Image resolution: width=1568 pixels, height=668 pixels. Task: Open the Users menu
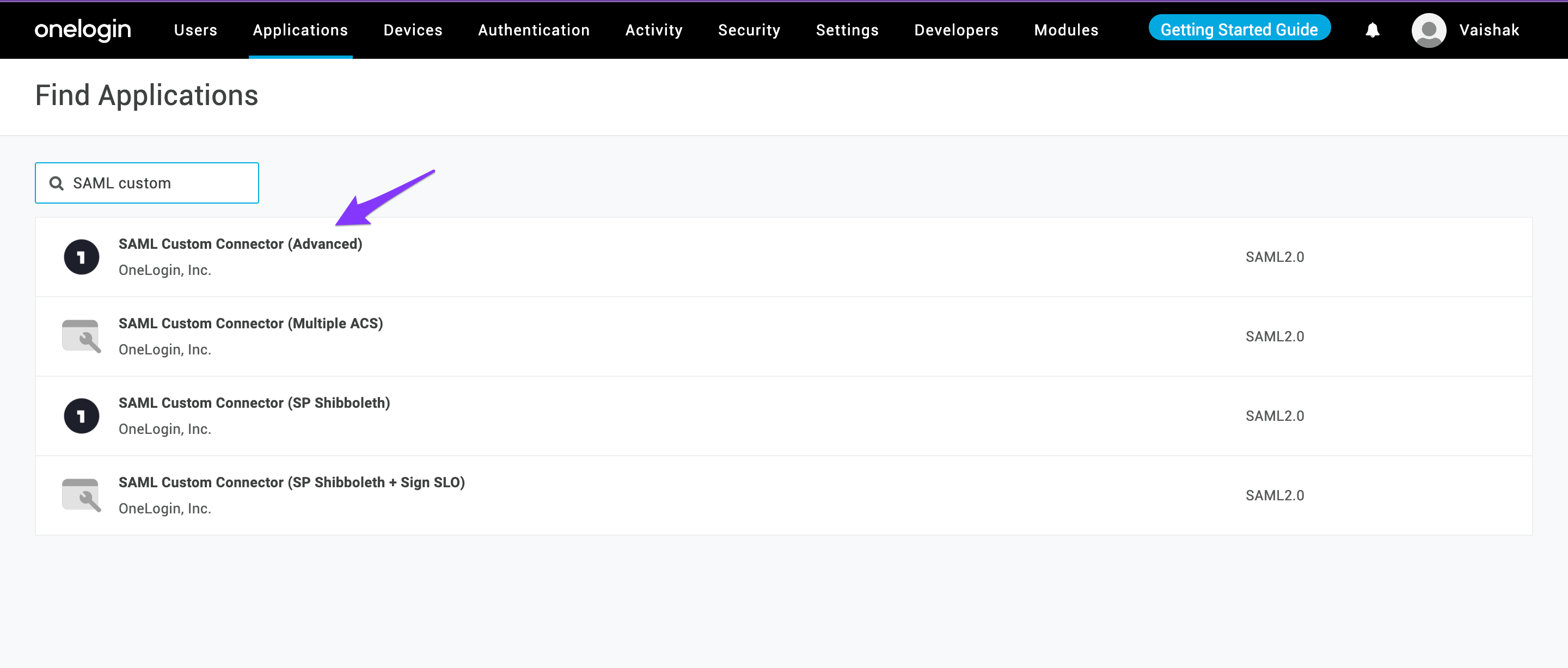tap(195, 30)
